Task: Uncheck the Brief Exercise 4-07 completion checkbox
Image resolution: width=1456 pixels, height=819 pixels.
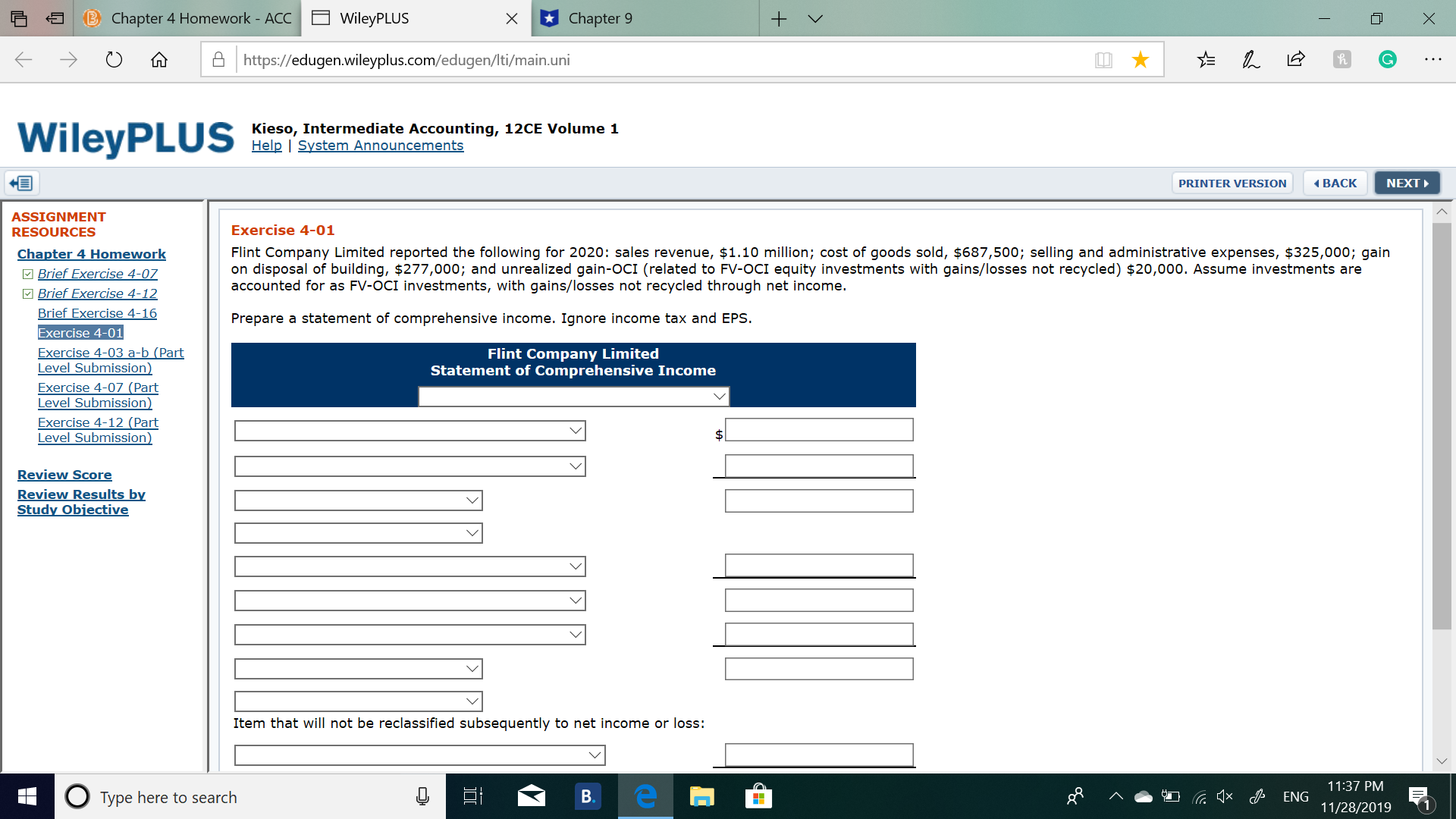Action: [x=28, y=274]
